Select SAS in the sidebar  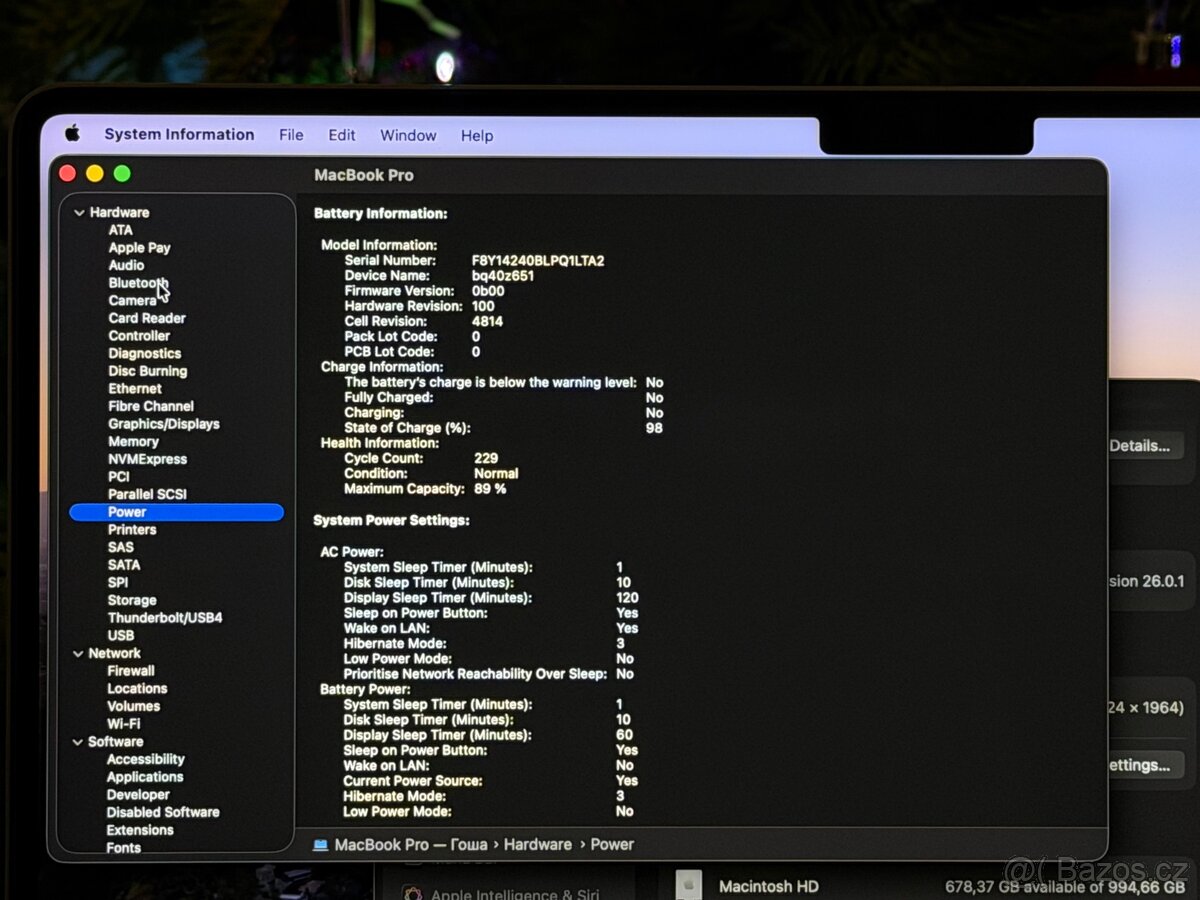[121, 547]
